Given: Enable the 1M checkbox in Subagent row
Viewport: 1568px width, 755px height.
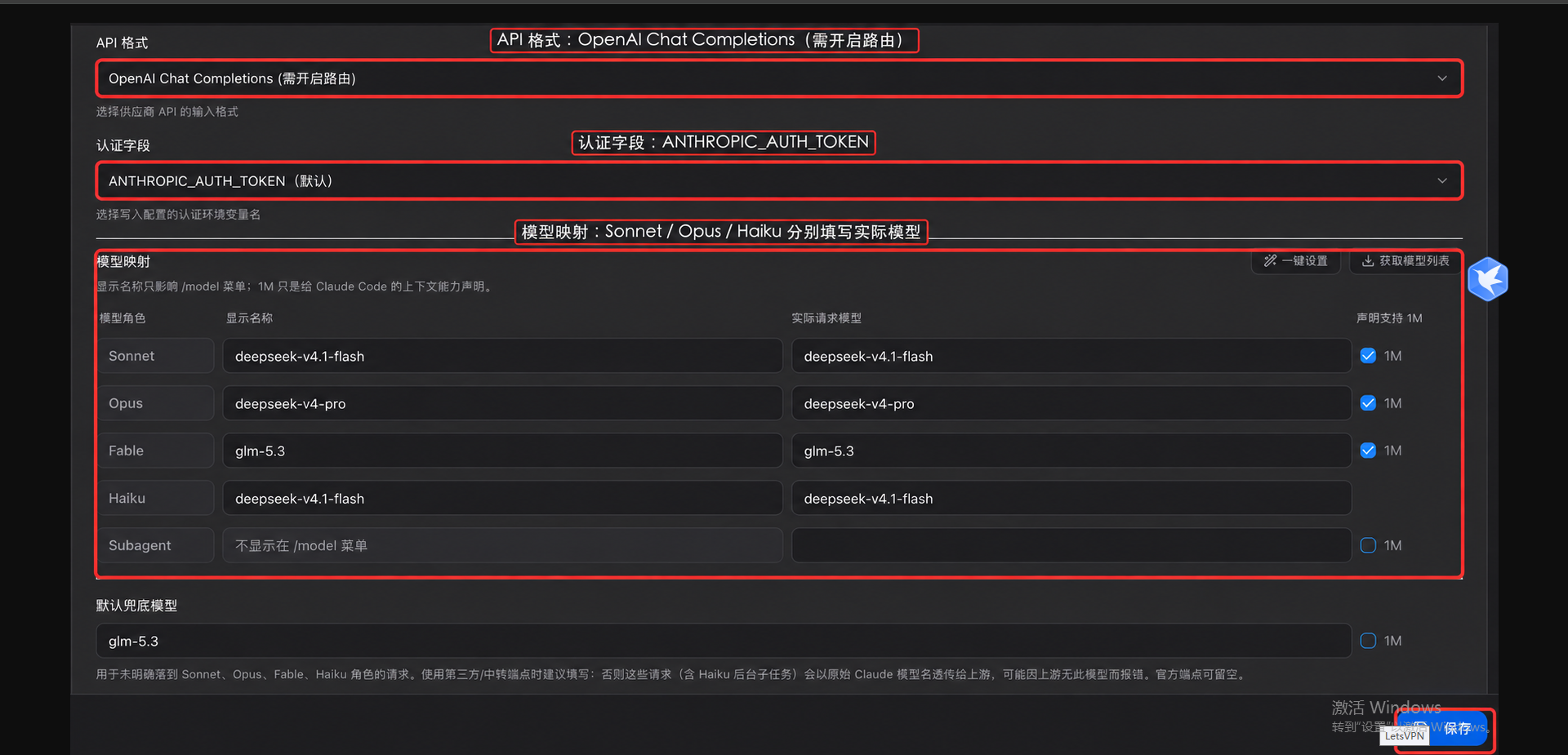Looking at the screenshot, I should pyautogui.click(x=1368, y=545).
